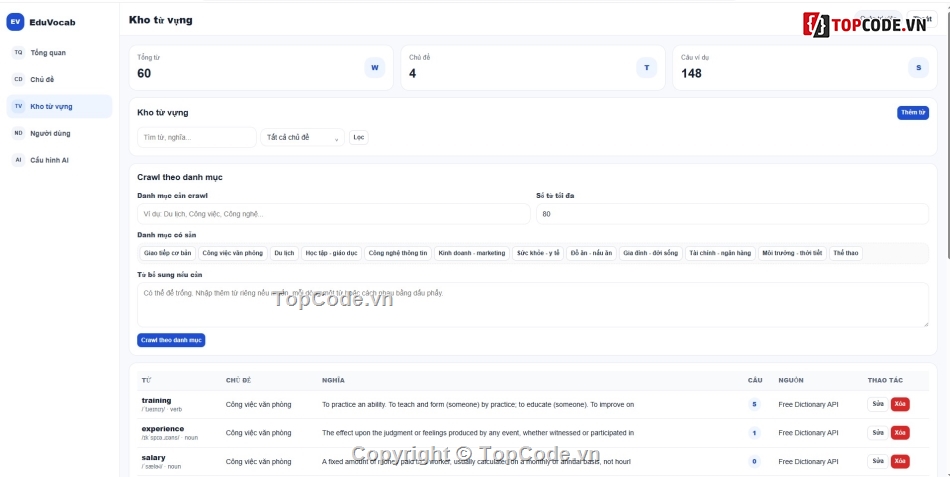This screenshot has height=477, width=950.
Task: Go to Người dùng sidebar page
Action: click(59, 133)
